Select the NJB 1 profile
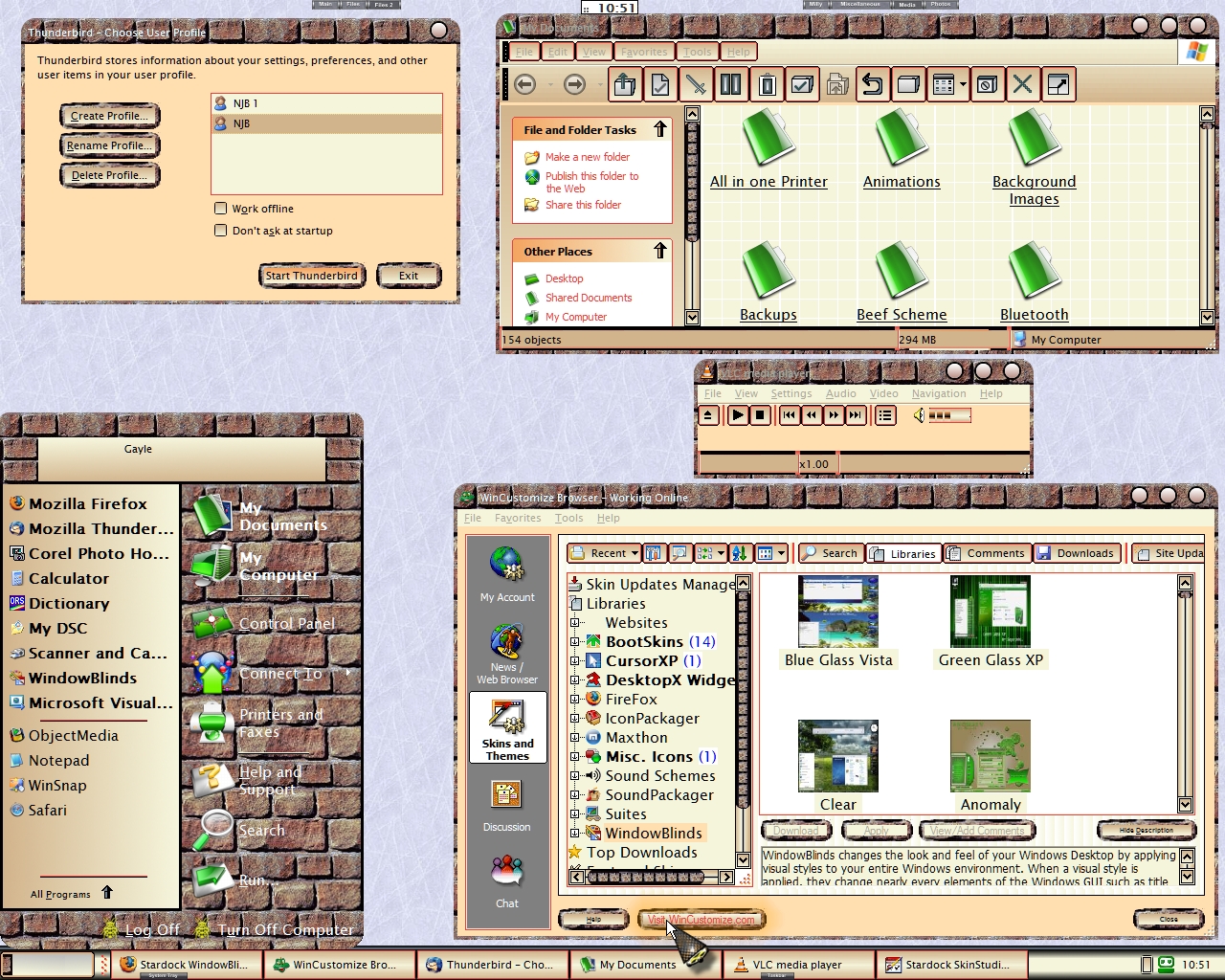Screen dimensions: 1225x980 pyautogui.click(x=326, y=103)
